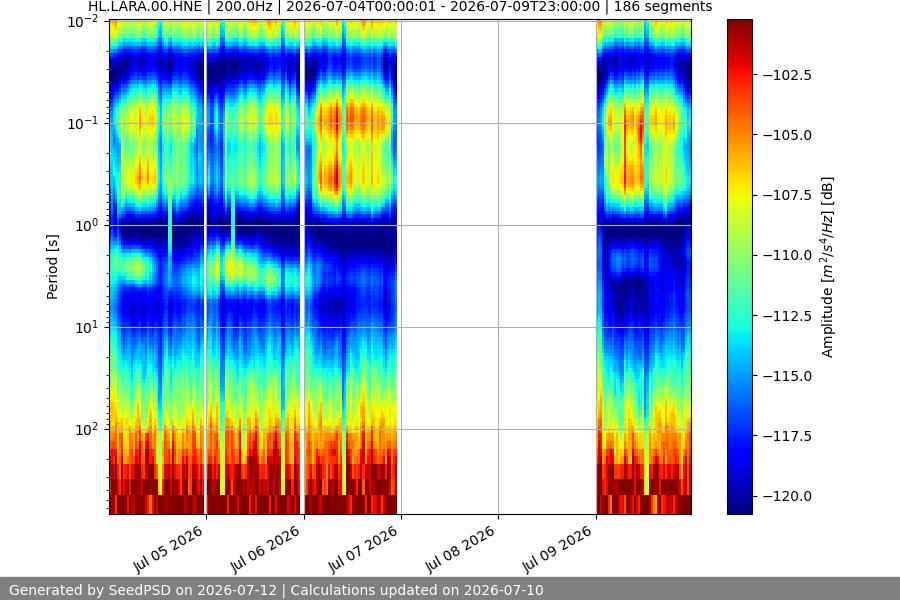The image size is (900, 600).
Task: Click the −112.5 colorbar tick label
Action: 787,316
